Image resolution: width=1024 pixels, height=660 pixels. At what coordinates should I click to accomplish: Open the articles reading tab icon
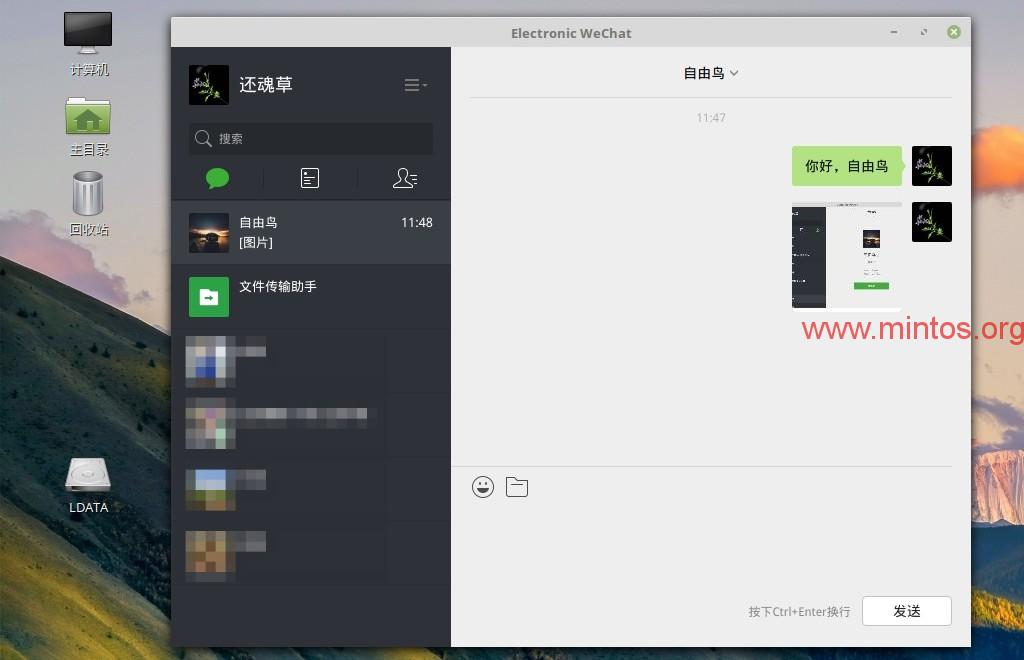[x=310, y=178]
